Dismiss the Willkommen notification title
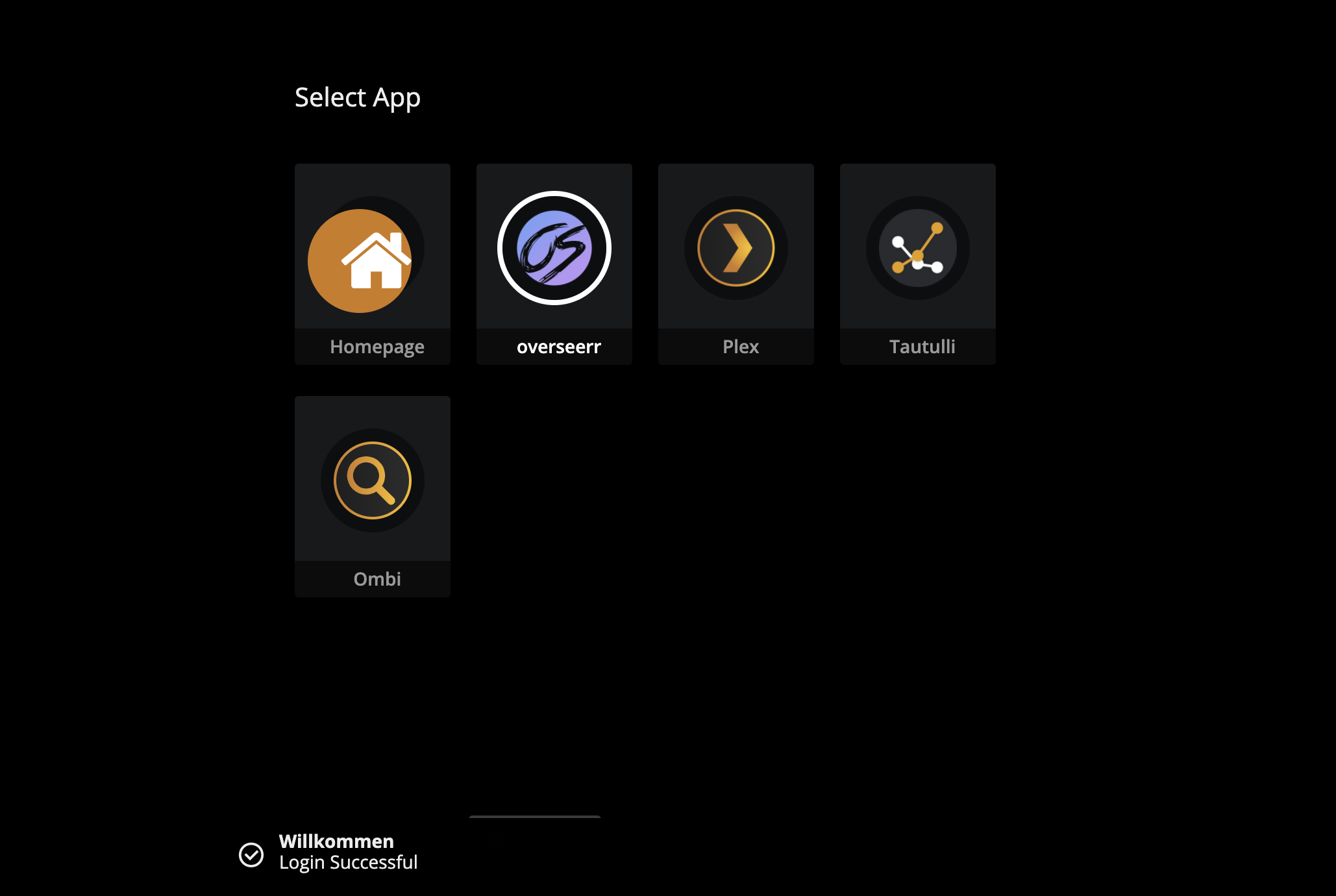This screenshot has width=1336, height=896. point(336,841)
